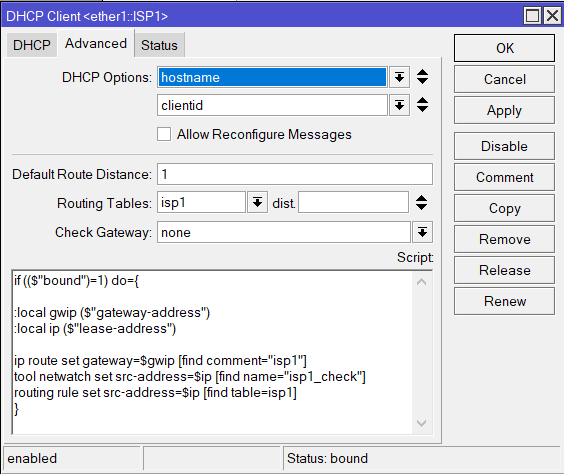Click the Cancel button

point(504,79)
